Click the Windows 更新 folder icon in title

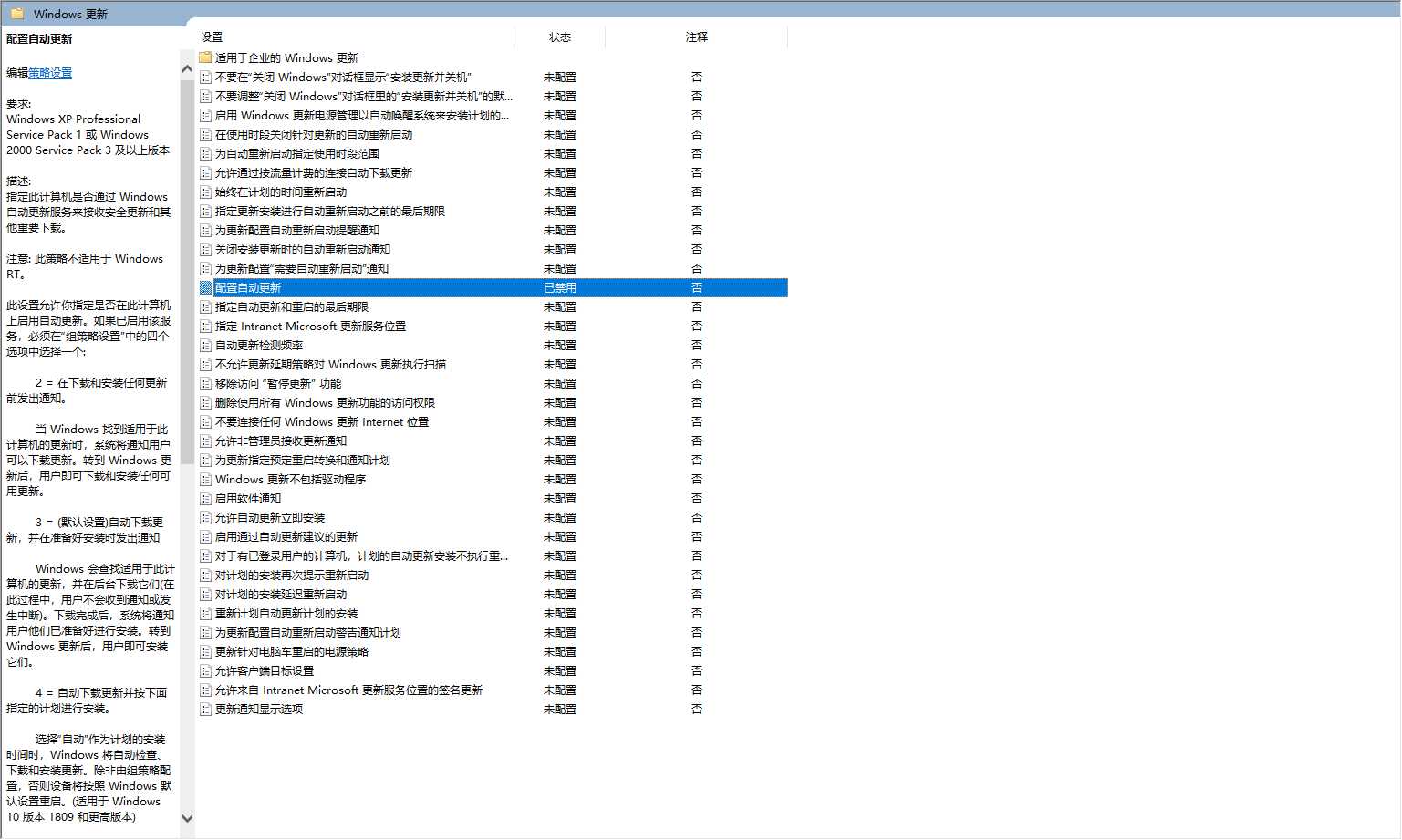click(x=16, y=14)
